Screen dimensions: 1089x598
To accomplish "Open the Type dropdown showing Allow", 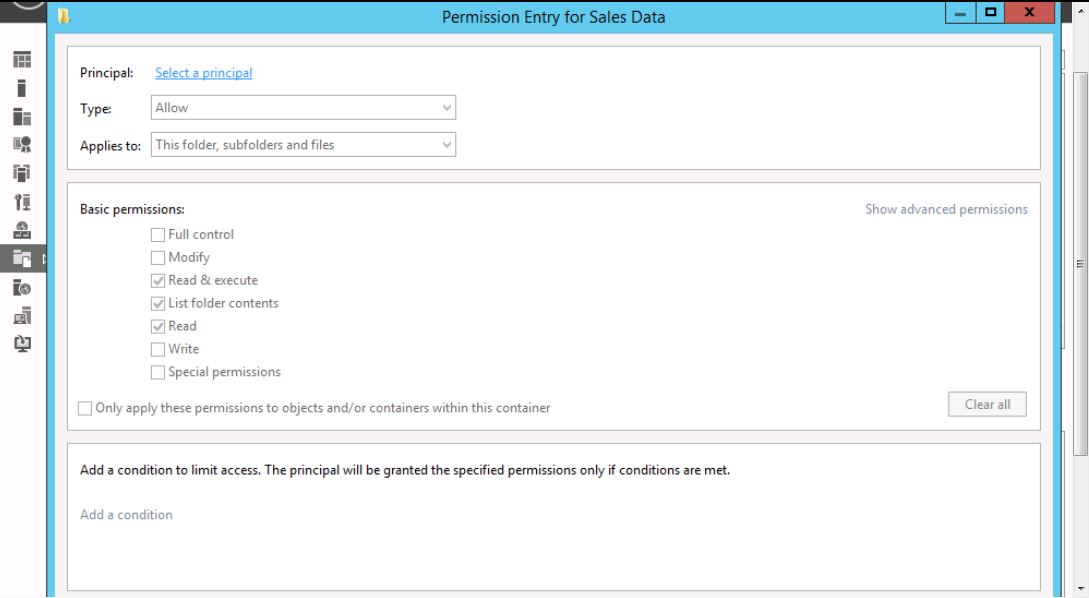I will tap(303, 108).
